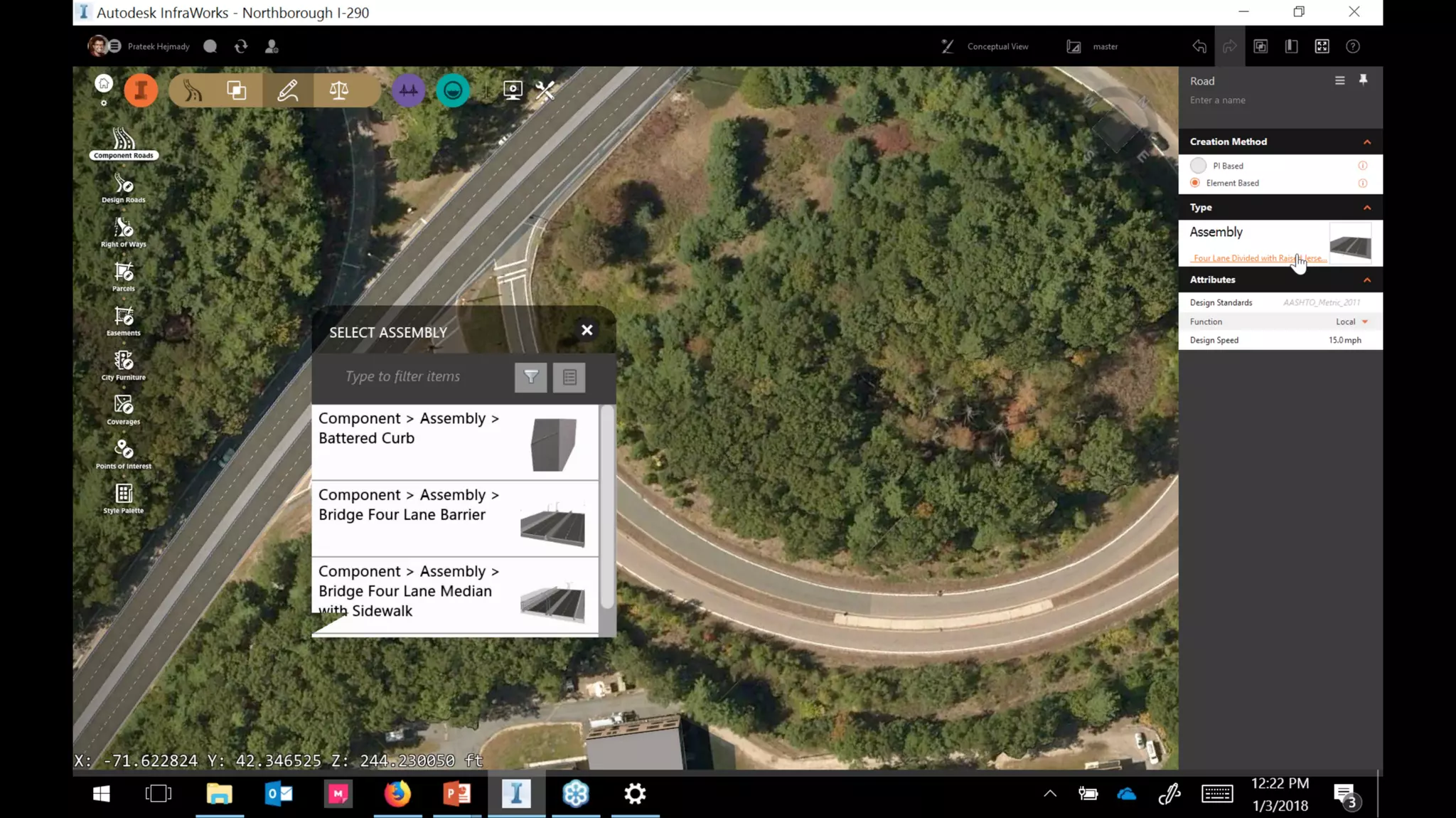
Task: Open the balance scales analyze tool
Action: point(339,90)
